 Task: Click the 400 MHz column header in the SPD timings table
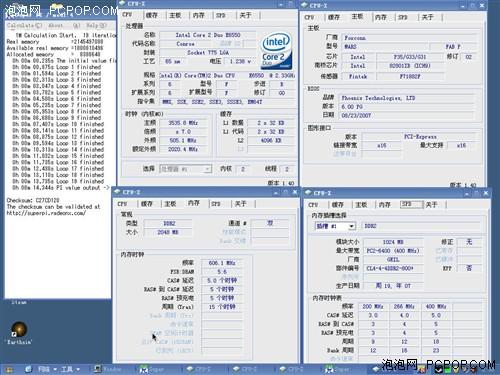[436, 306]
